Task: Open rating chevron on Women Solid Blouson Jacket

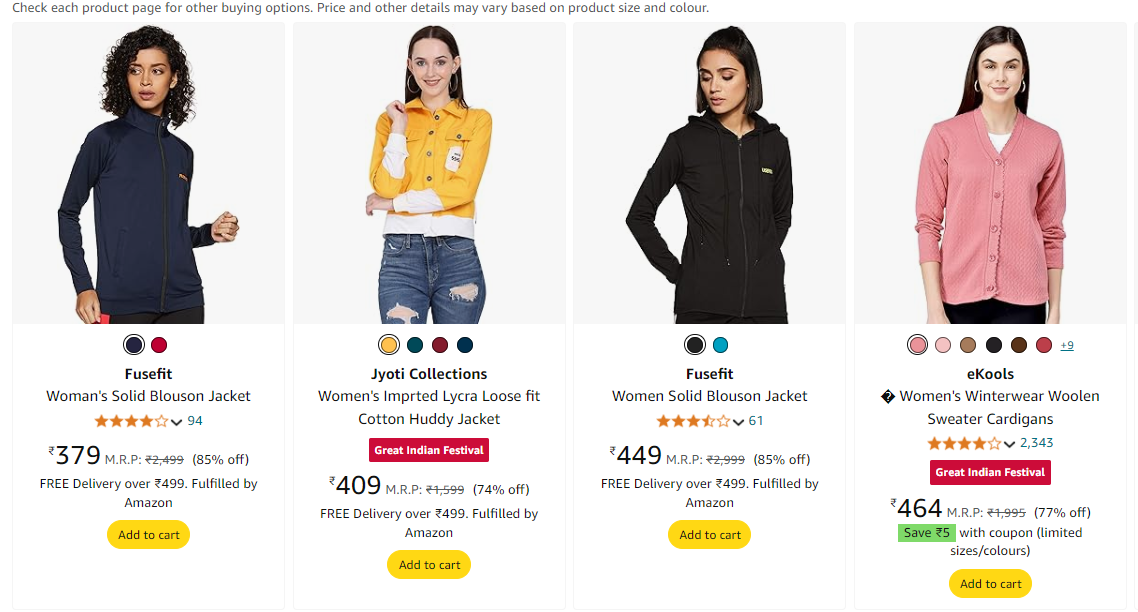Action: (739, 421)
